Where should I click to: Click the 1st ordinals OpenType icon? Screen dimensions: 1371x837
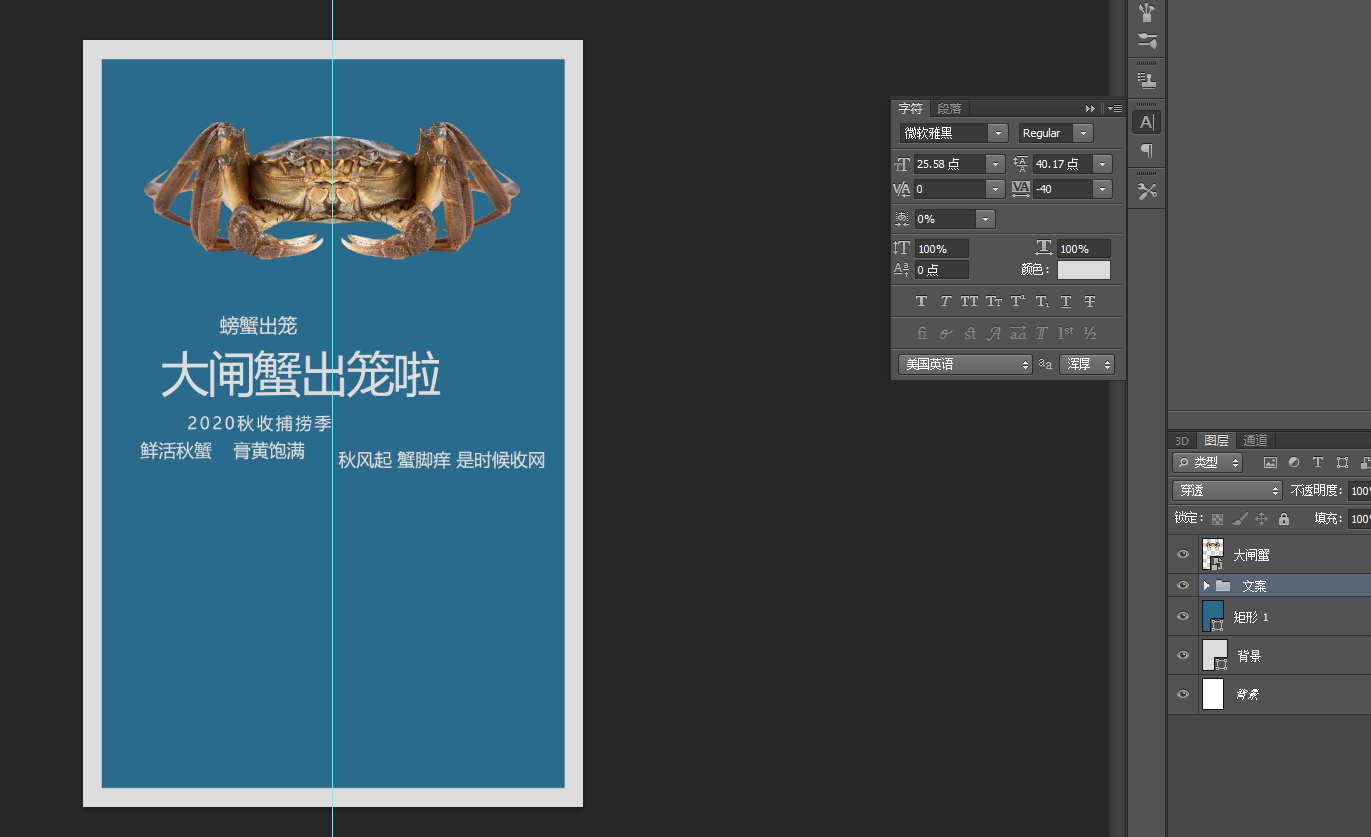tap(1066, 333)
